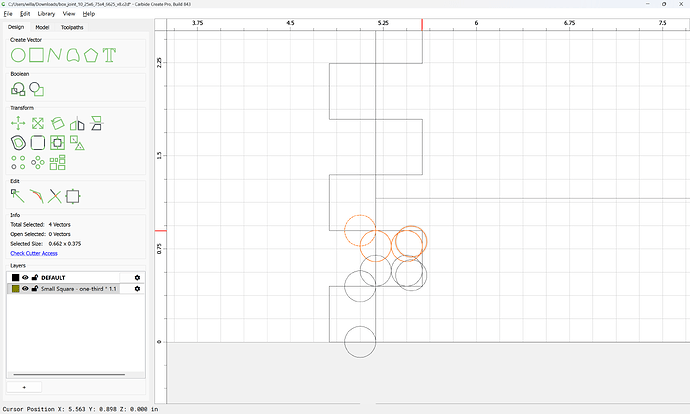Click the Check Cutter Access link
Screen dimensions: 690x414
coord(34,253)
